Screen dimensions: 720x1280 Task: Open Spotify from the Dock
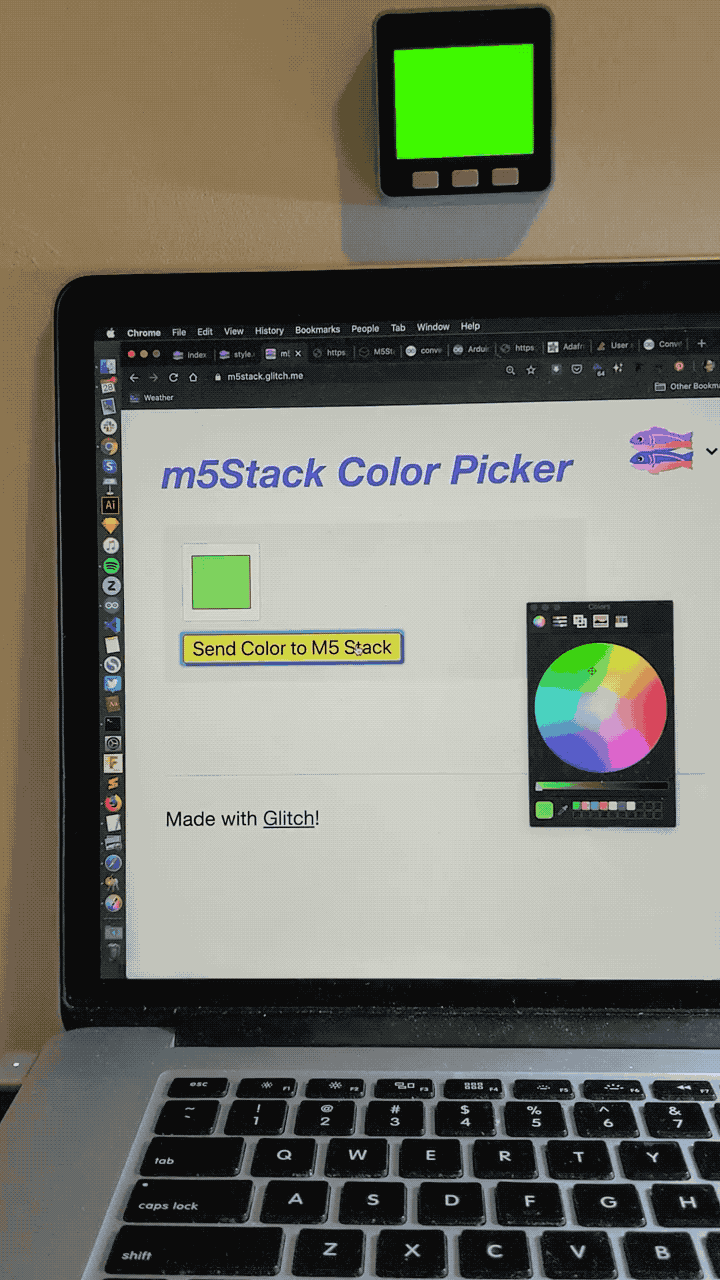pyautogui.click(x=112, y=566)
